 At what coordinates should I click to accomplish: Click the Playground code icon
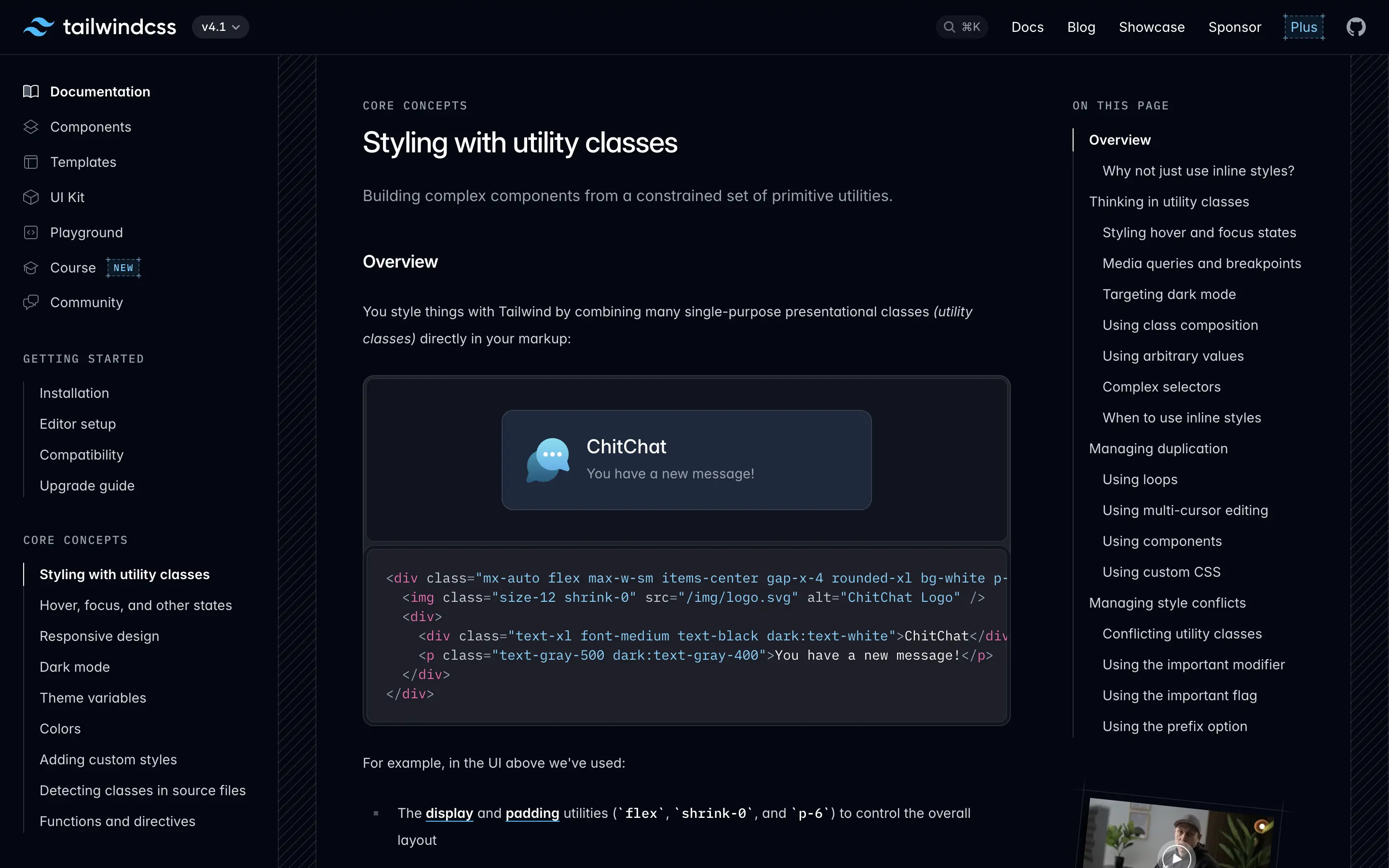[x=31, y=232]
